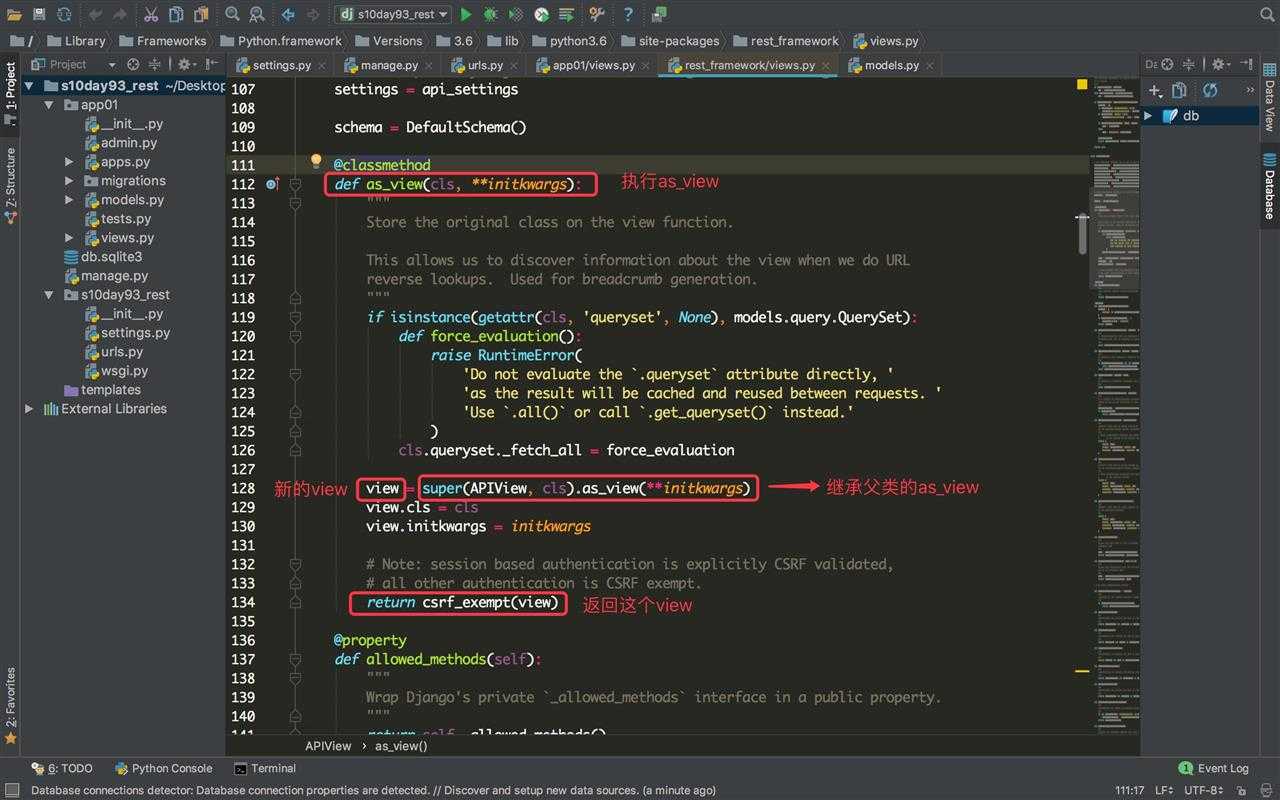Select settings.py under s10day93_rest folder
Screen dimensions: 1280x800
pyautogui.click(x=125, y=333)
